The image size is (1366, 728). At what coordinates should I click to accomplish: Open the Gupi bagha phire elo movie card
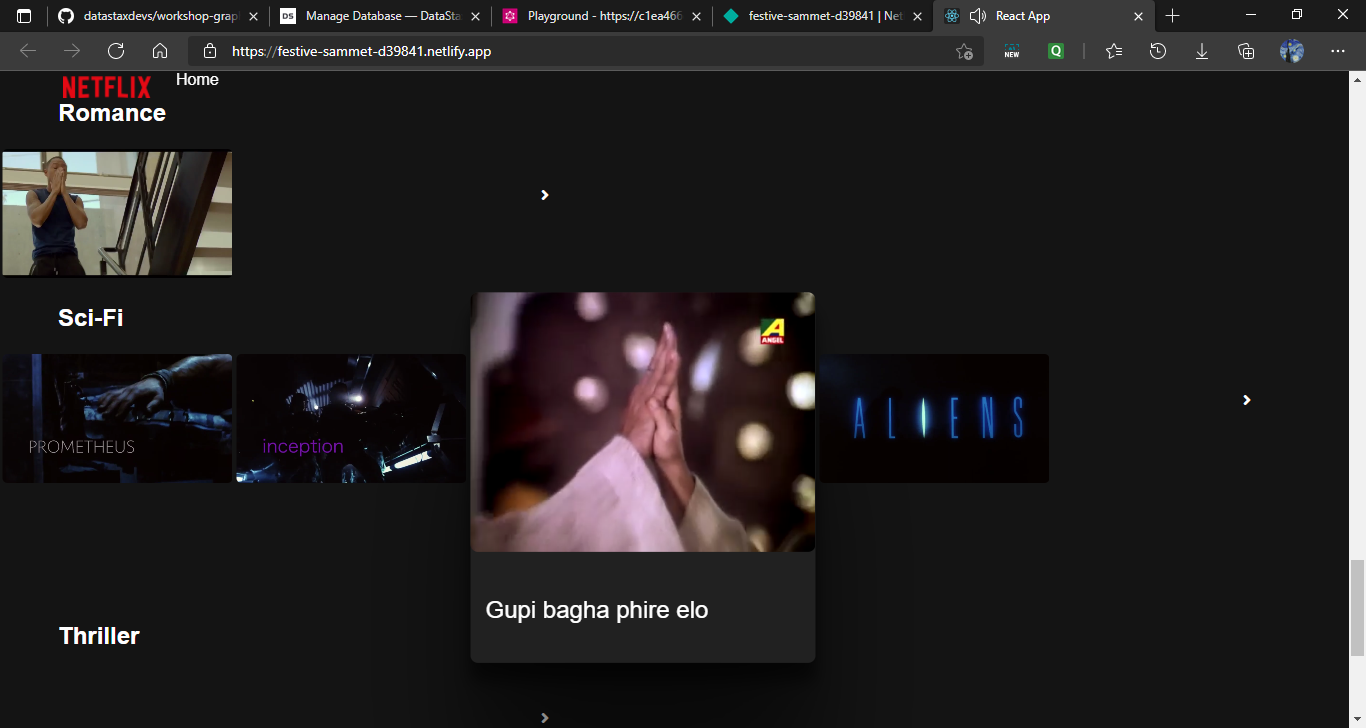coord(643,475)
